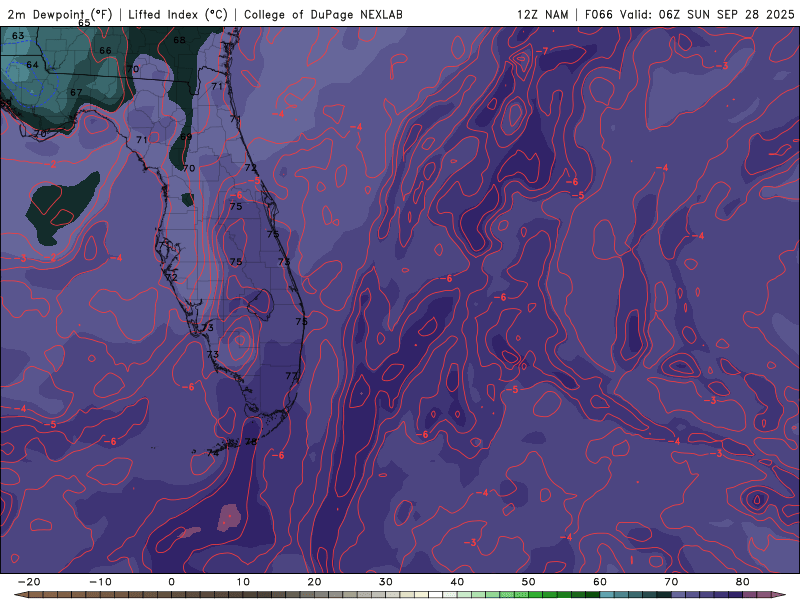Click the "Lifted Index (°C)" title label
This screenshot has height=600, width=800.
tap(178, 14)
